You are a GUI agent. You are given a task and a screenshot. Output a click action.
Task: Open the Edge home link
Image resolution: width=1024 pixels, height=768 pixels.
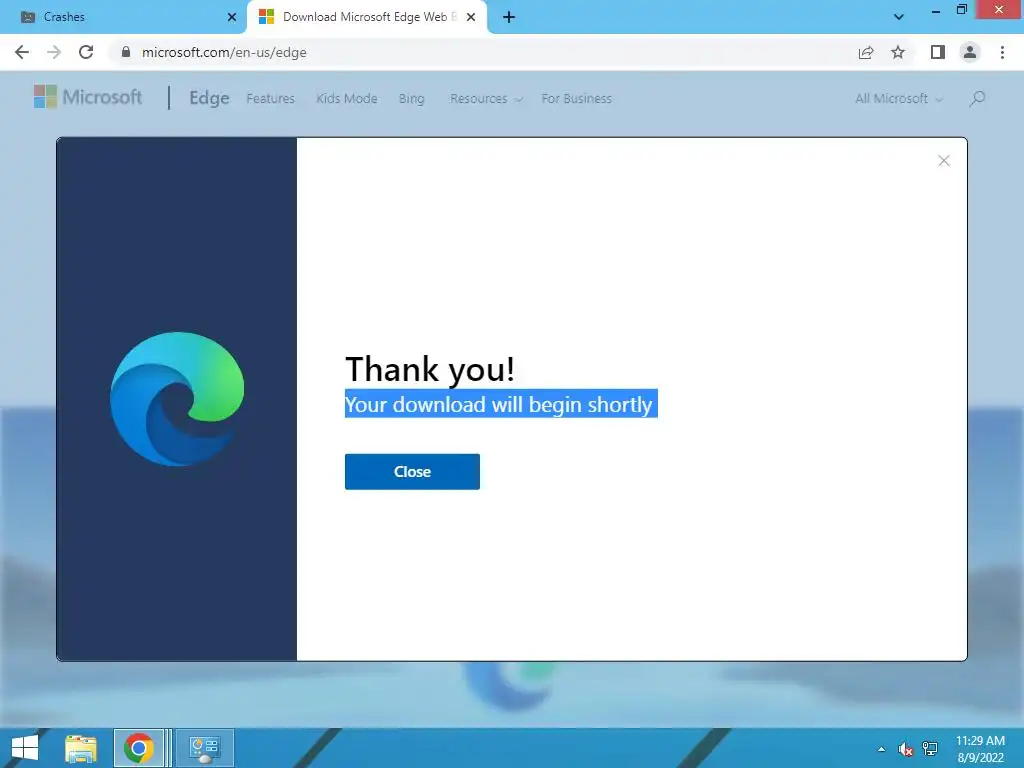(x=209, y=98)
